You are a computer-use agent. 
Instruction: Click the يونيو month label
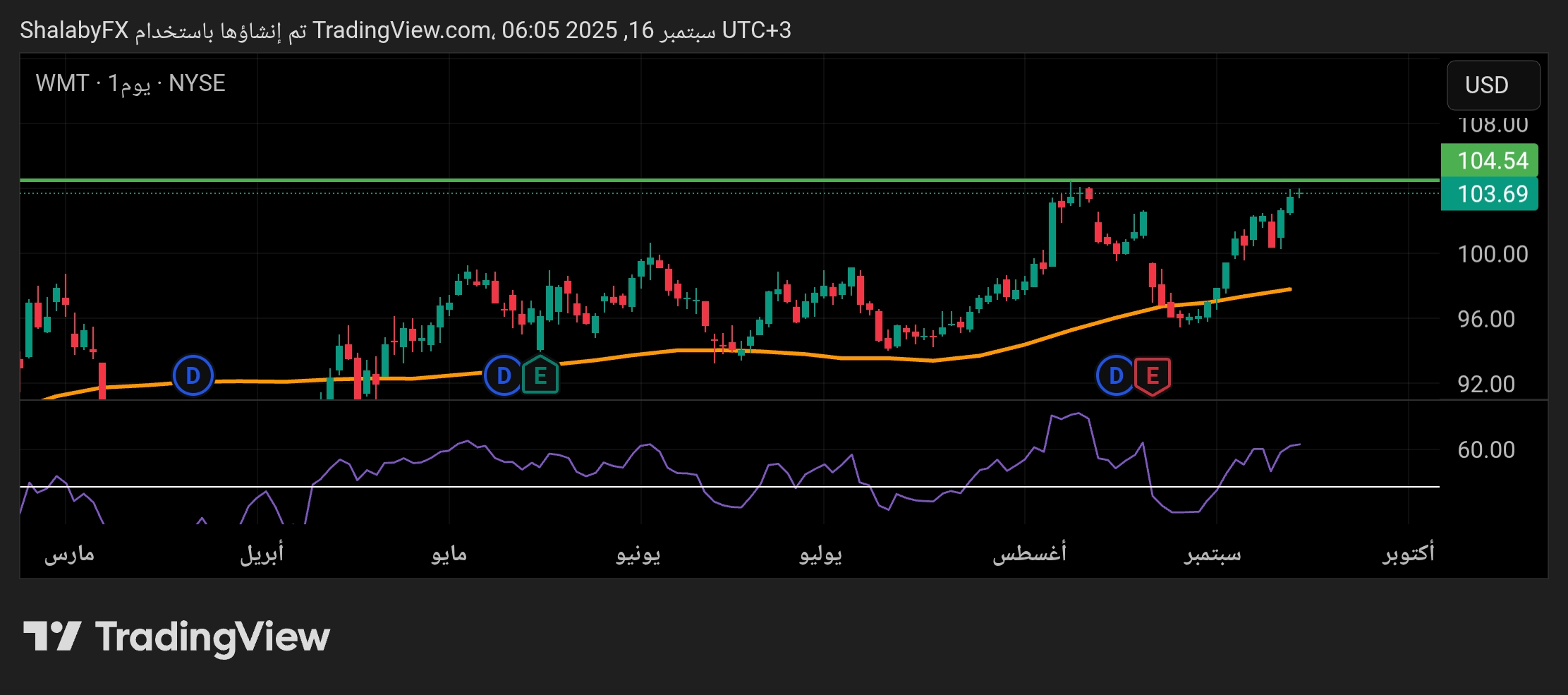coord(638,555)
